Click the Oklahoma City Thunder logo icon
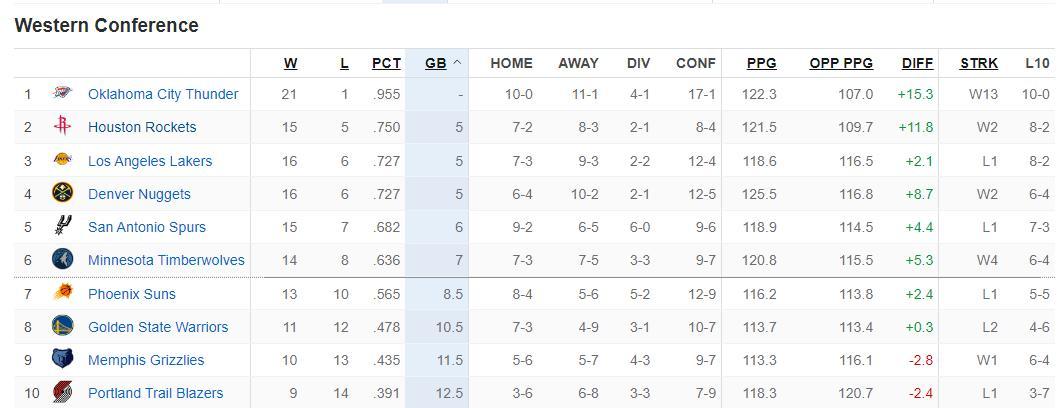Image resolution: width=1061 pixels, height=408 pixels. tap(63, 94)
